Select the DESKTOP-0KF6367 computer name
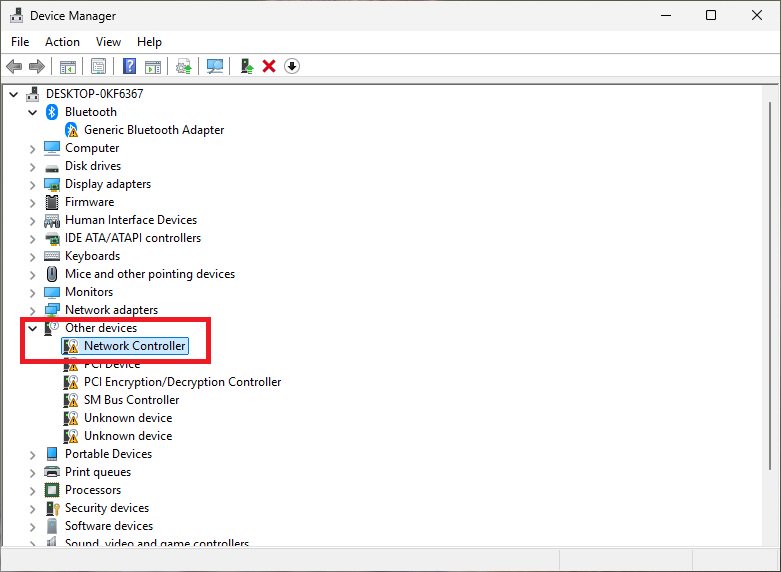Screen dimensions: 781x572 [x=94, y=94]
